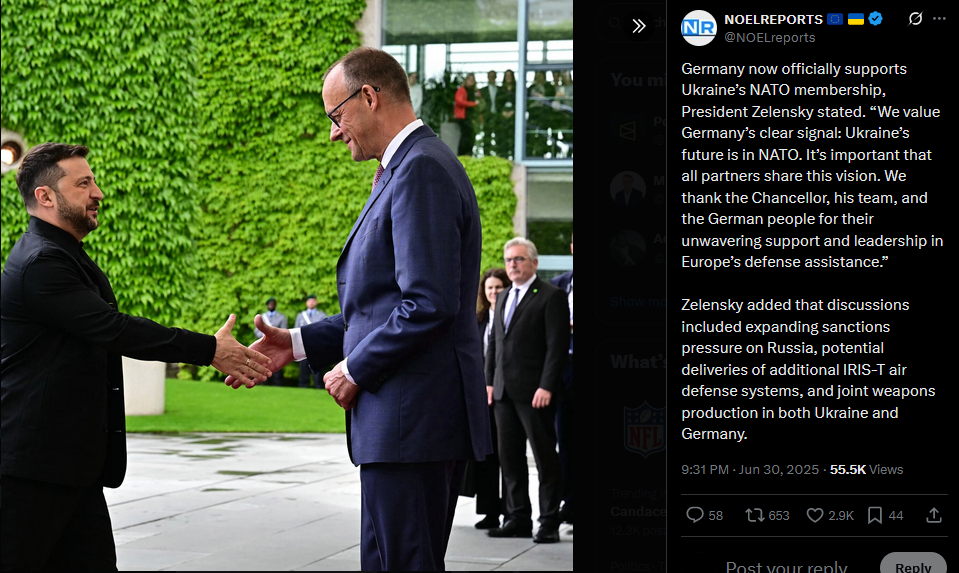Open NOELREPORTS profile avatar
This screenshot has width=959, height=573.
click(698, 28)
